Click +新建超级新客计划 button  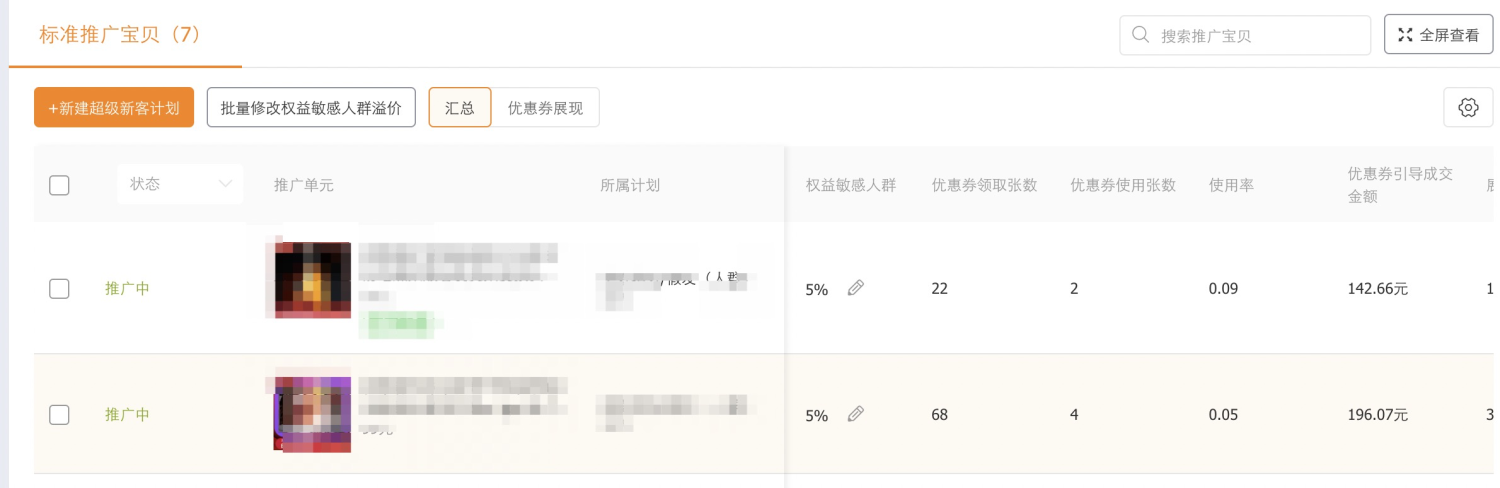pos(114,107)
